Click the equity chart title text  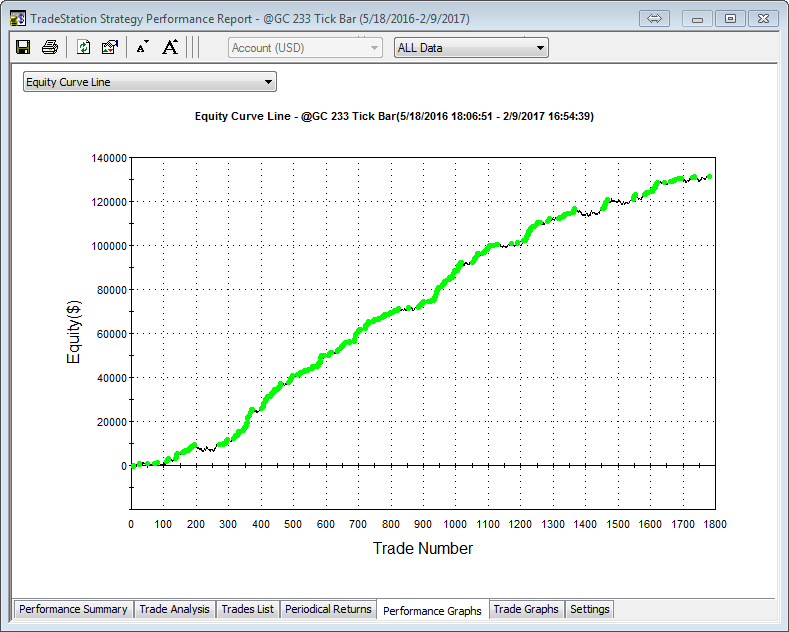(394, 116)
